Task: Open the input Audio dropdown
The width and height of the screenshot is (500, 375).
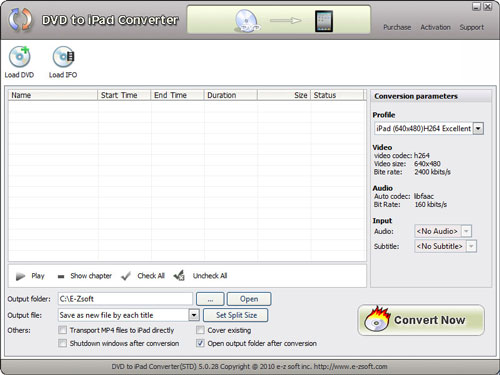Action: 466,231
